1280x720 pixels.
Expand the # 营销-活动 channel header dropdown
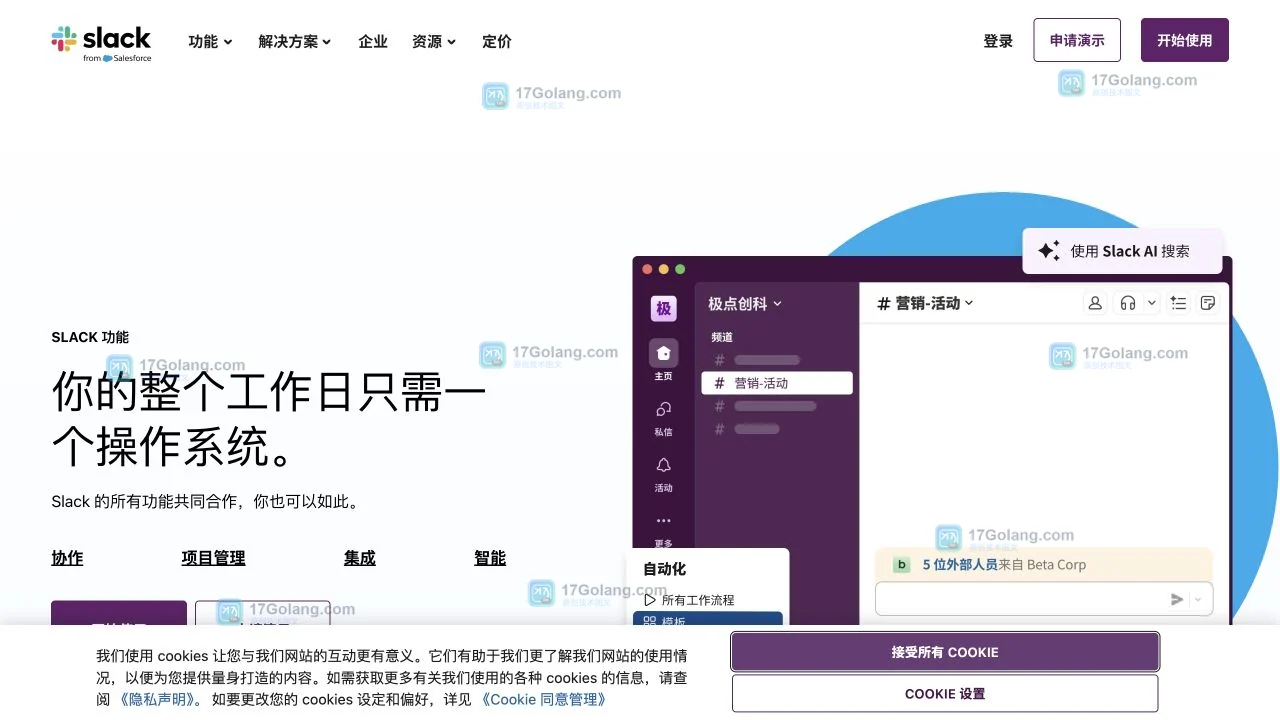pyautogui.click(x=925, y=303)
